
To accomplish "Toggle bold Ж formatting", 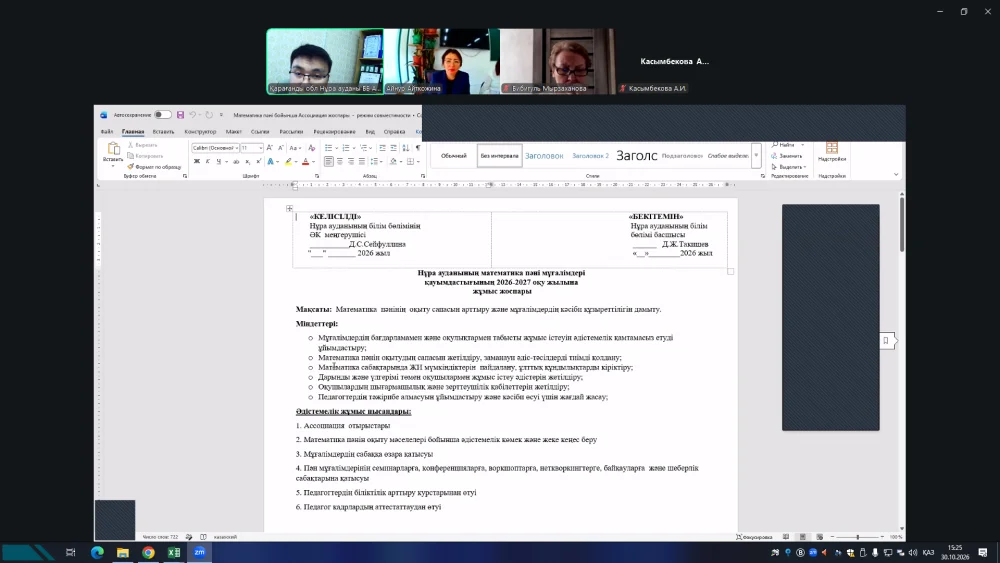I will (197, 162).
